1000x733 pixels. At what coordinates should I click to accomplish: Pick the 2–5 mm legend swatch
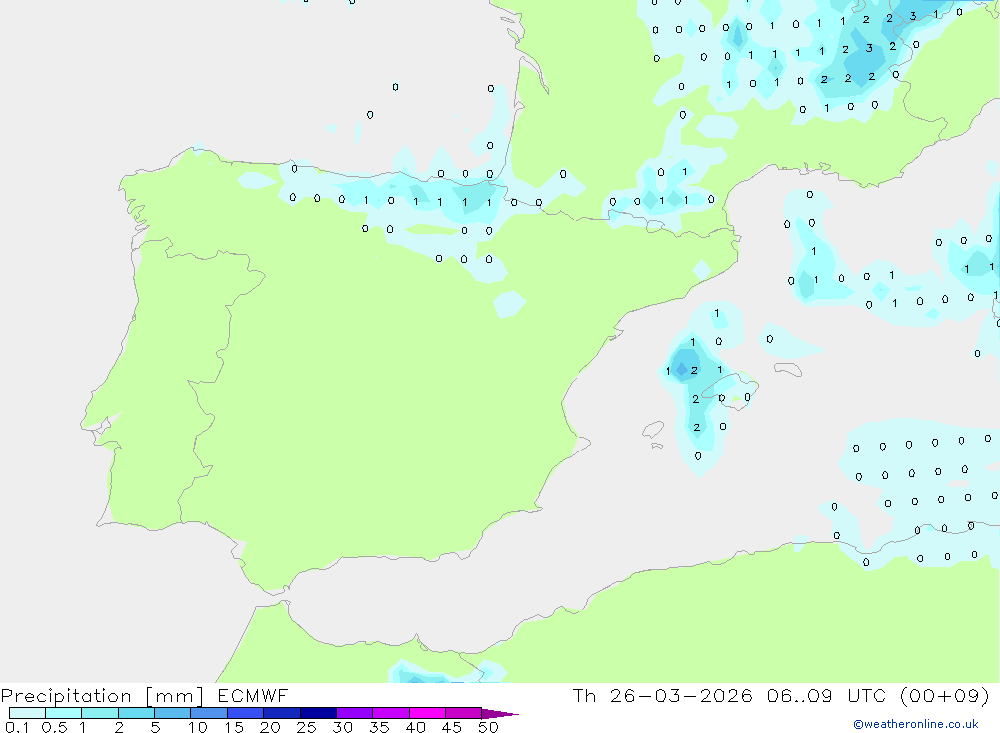tap(136, 713)
